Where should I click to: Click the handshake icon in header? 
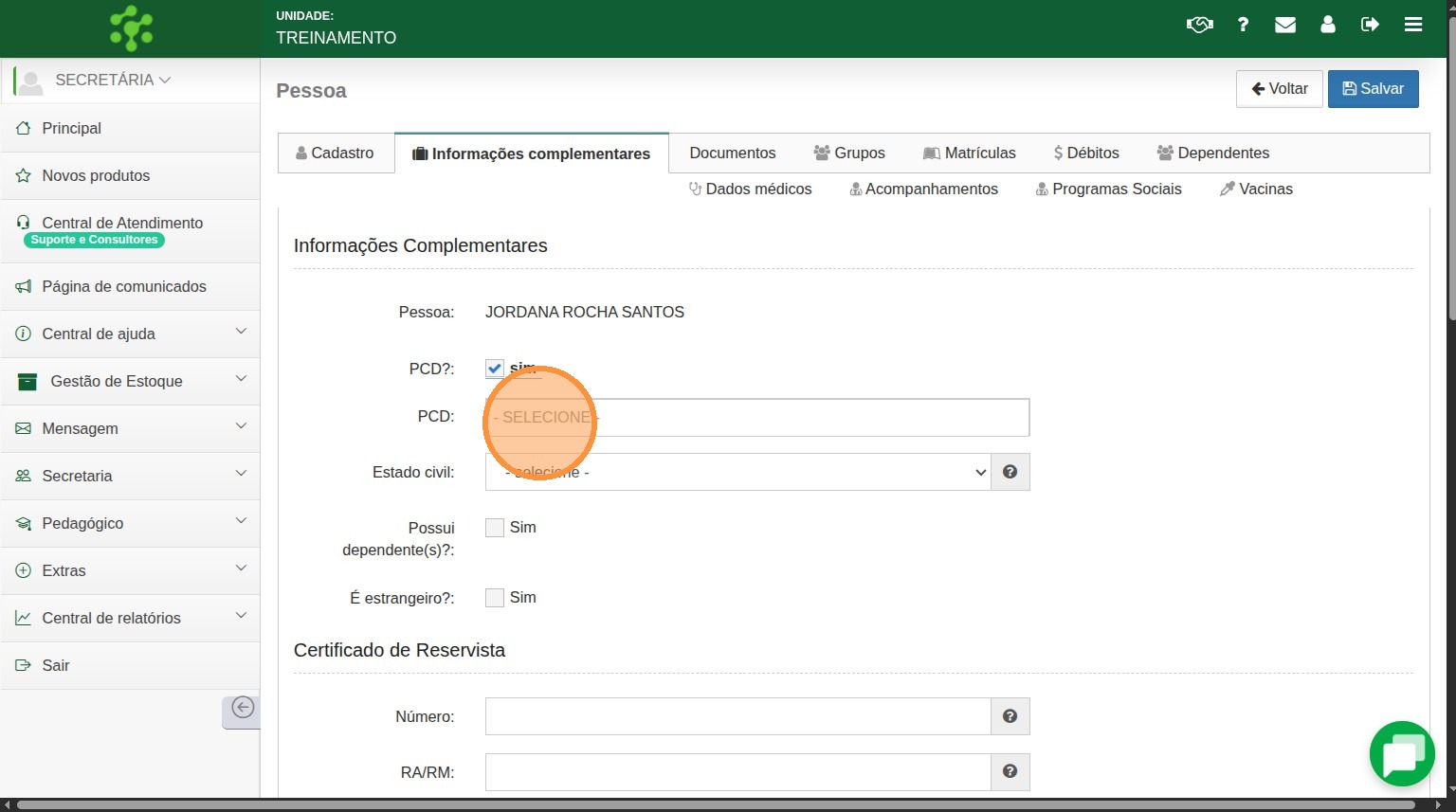point(1199,25)
